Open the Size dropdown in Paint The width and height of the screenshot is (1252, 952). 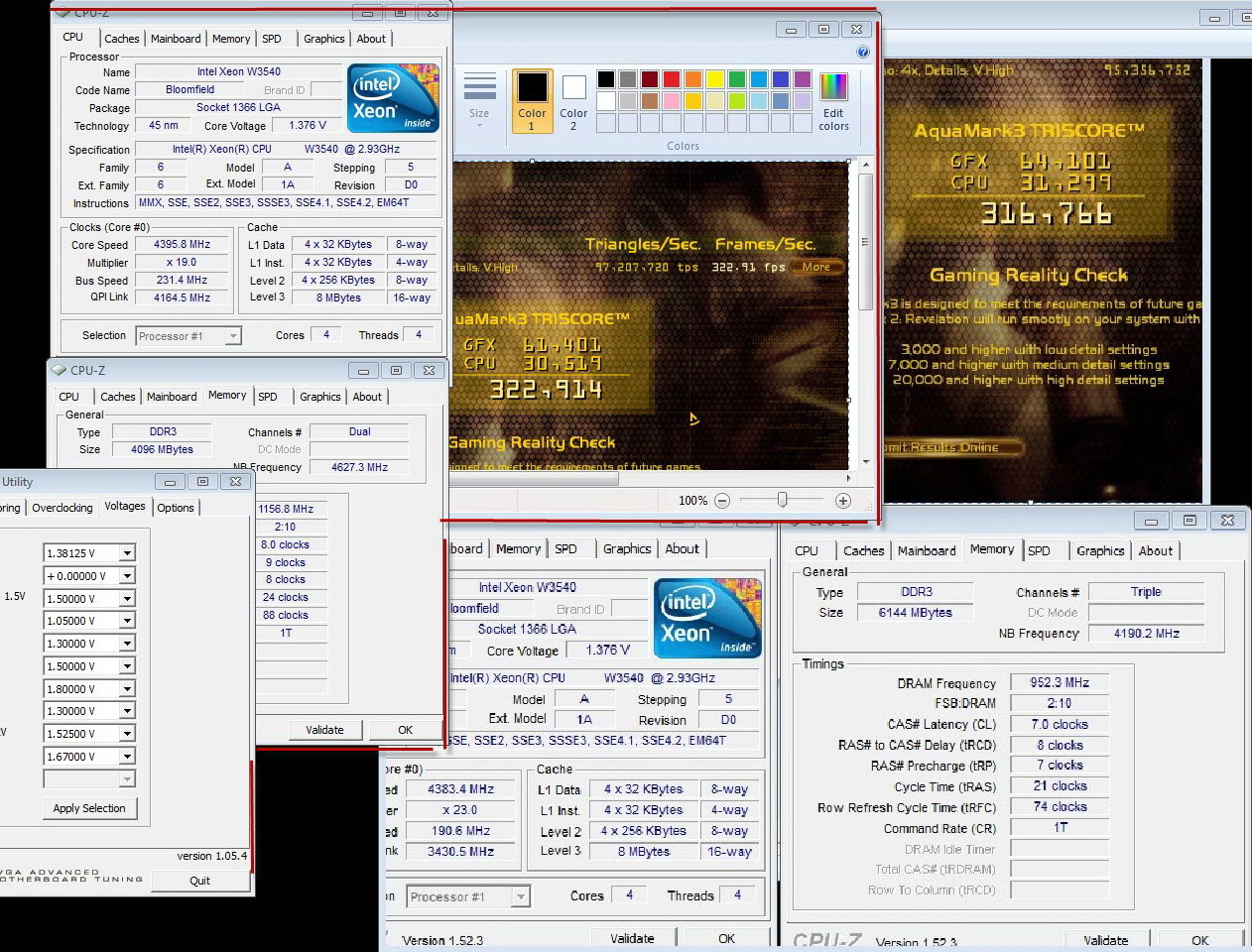coord(479,100)
